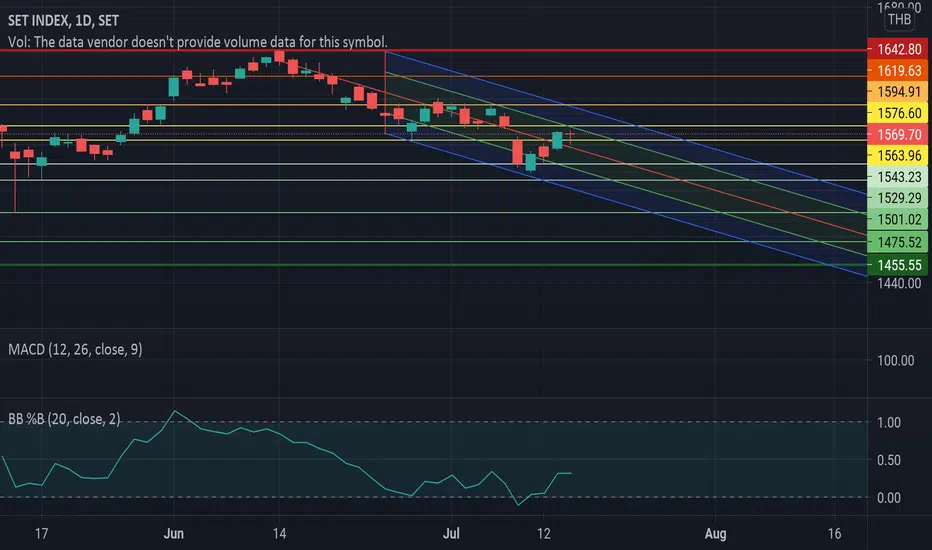Click the highest candlestick near June 14

pyautogui.click(x=279, y=56)
